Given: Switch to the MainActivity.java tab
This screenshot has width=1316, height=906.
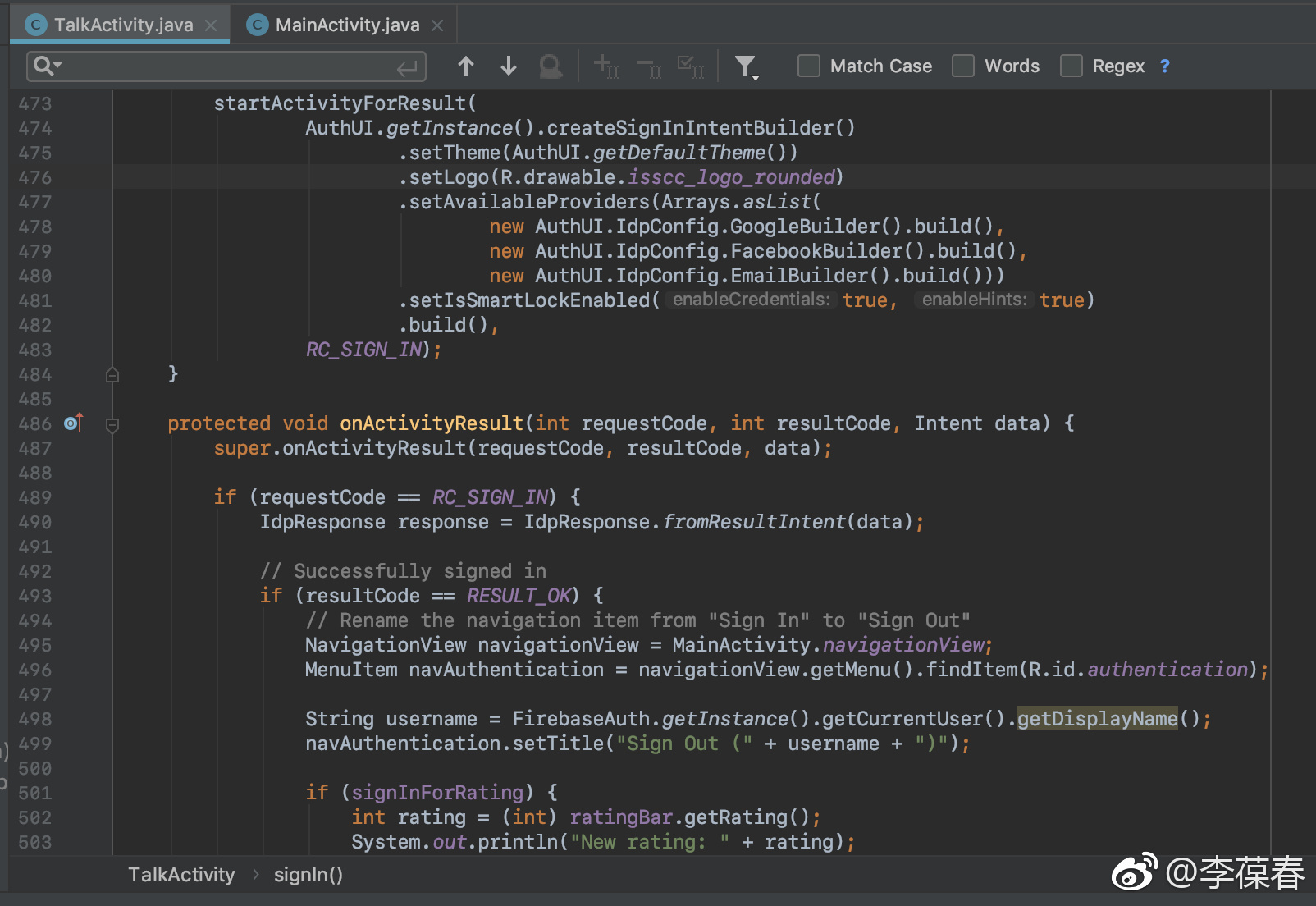Looking at the screenshot, I should coord(346,25).
